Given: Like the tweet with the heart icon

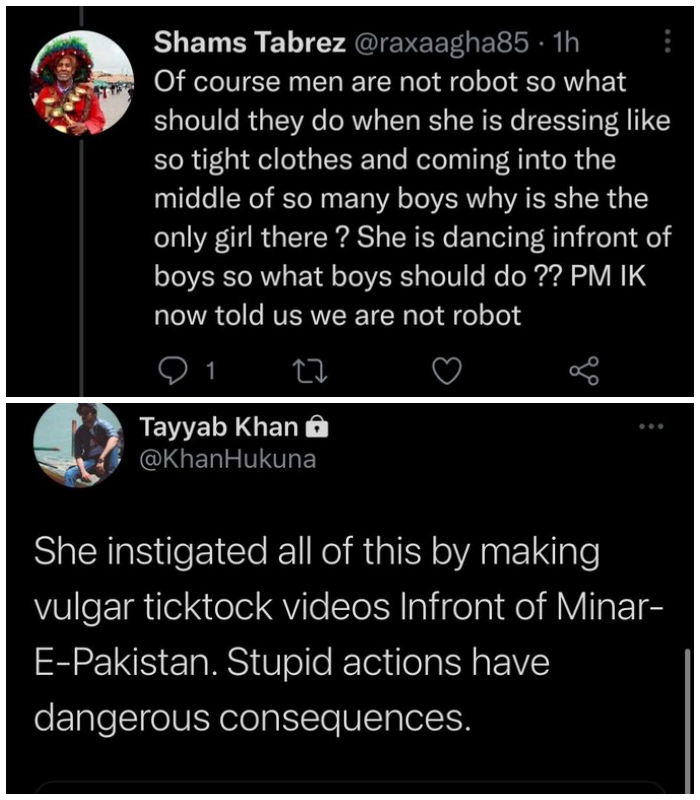Looking at the screenshot, I should coord(446,372).
